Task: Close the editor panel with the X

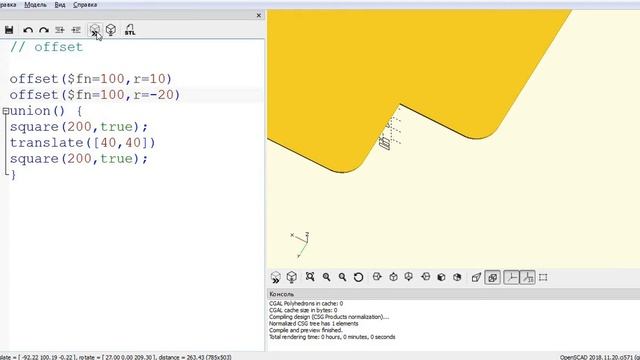Action: [258, 15]
